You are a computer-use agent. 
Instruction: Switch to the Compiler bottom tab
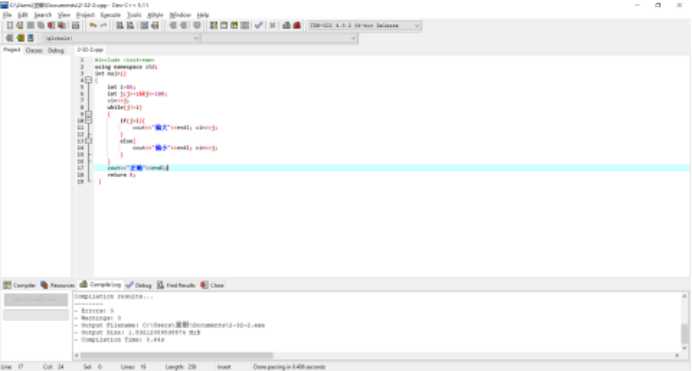click(19, 285)
